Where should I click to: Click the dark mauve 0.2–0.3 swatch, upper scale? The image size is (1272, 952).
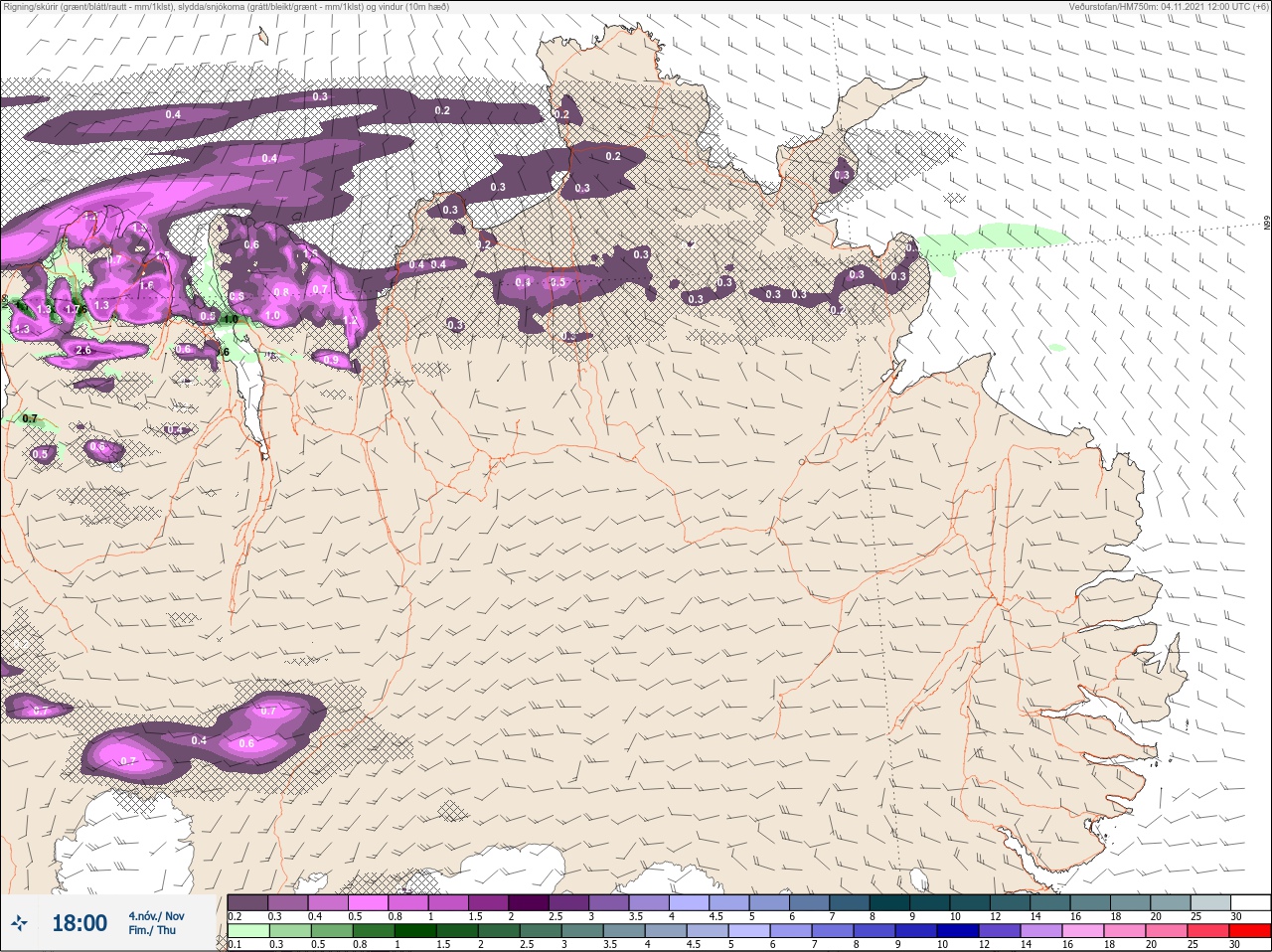247,902
